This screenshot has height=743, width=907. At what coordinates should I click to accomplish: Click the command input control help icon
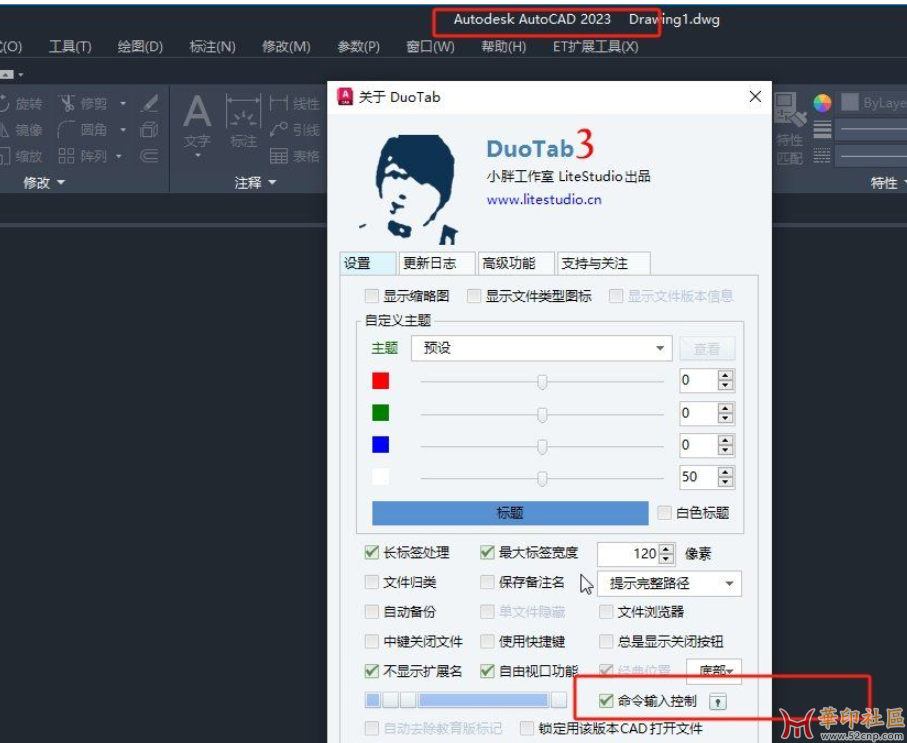click(x=717, y=702)
